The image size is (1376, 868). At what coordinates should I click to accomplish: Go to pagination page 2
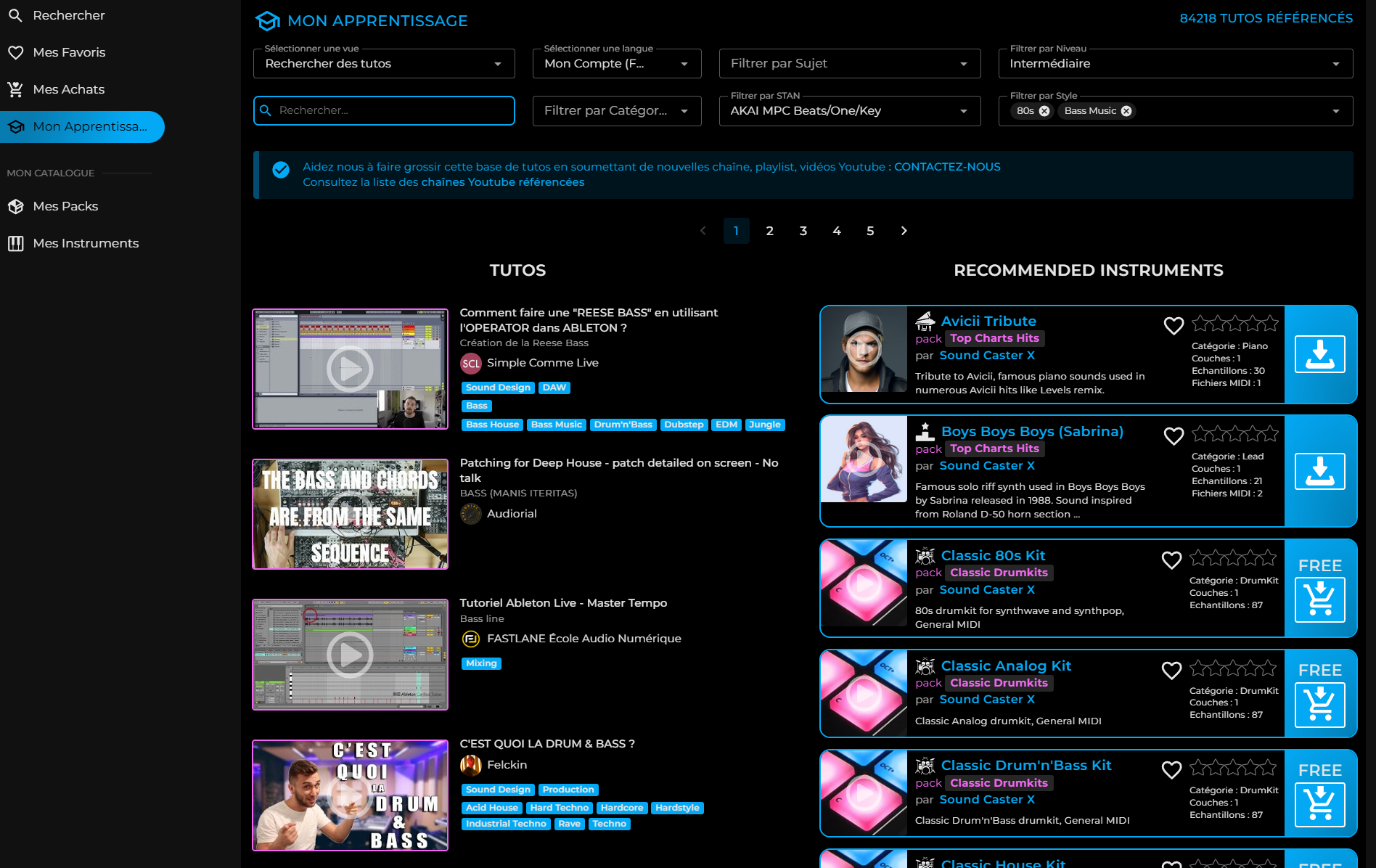click(769, 231)
